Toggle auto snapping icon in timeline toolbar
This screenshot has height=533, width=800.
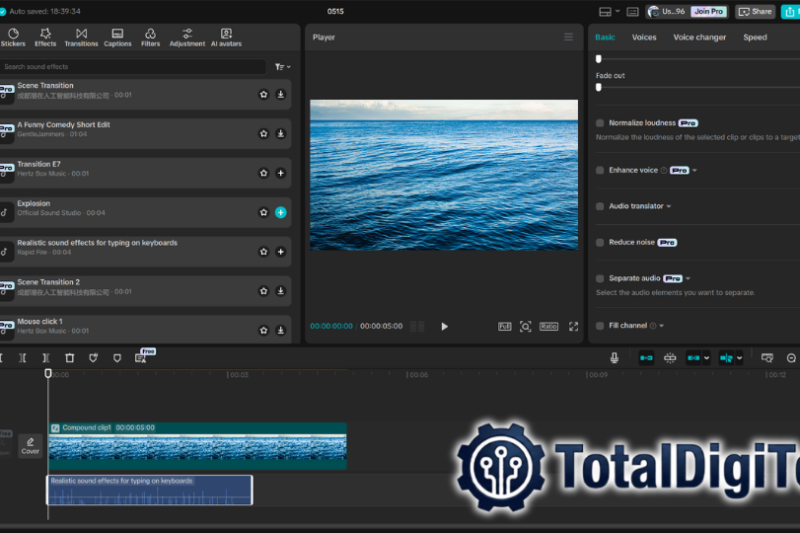coord(670,358)
